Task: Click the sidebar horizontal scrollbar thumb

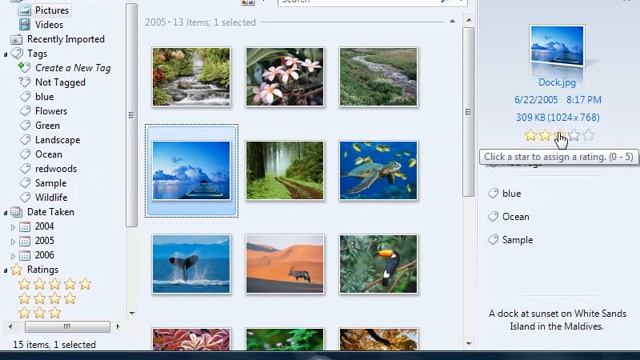Action: 67,327
